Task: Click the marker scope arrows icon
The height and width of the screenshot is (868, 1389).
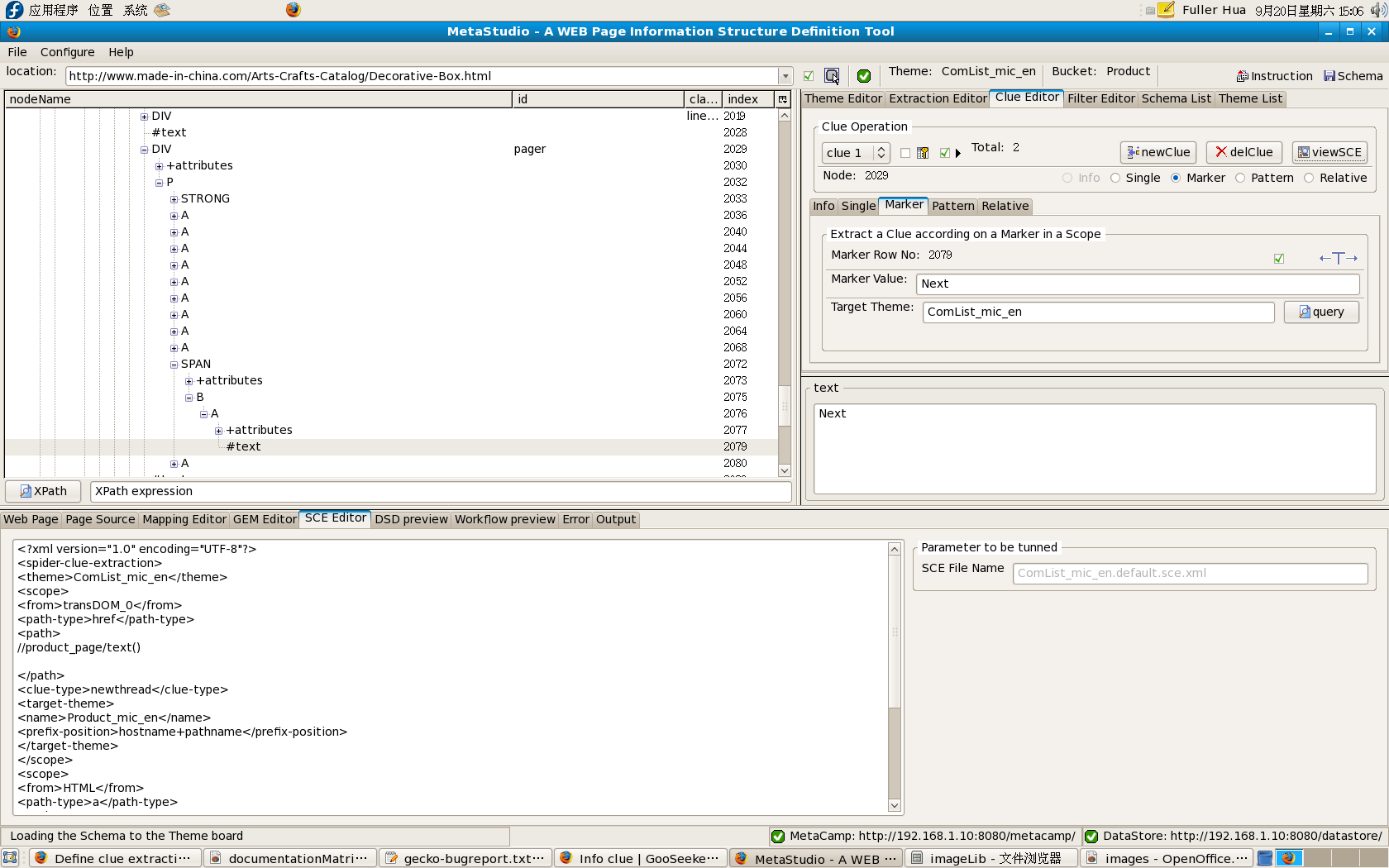Action: pyautogui.click(x=1339, y=258)
